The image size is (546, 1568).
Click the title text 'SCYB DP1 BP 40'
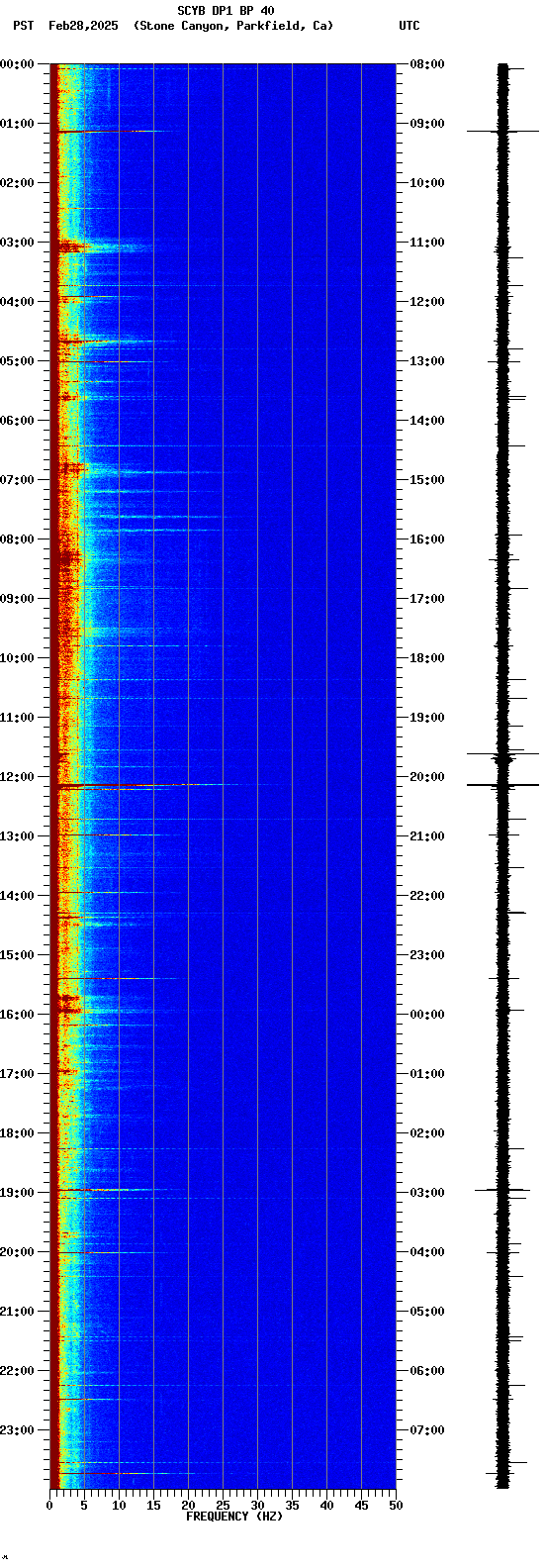click(x=226, y=11)
